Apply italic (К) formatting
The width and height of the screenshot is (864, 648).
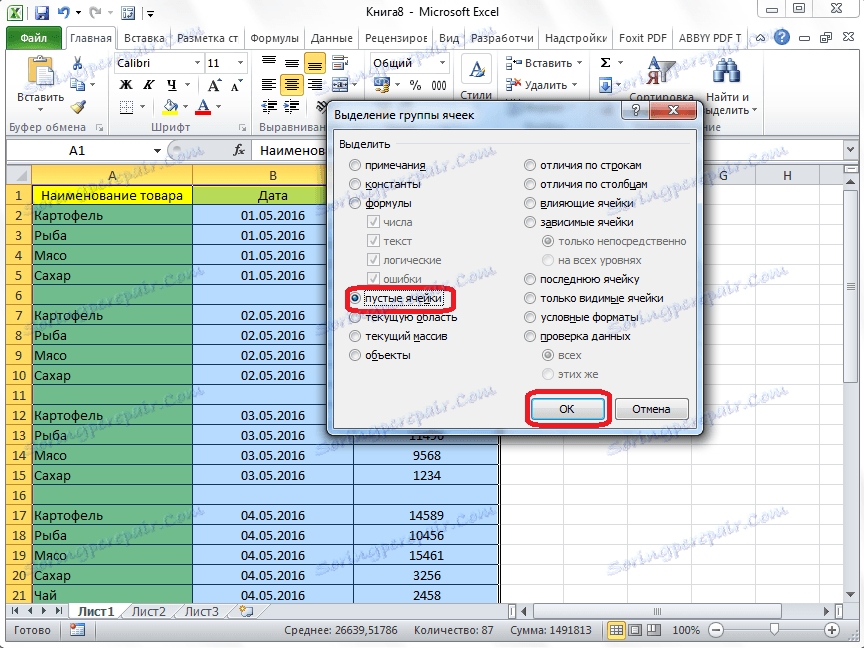(149, 85)
